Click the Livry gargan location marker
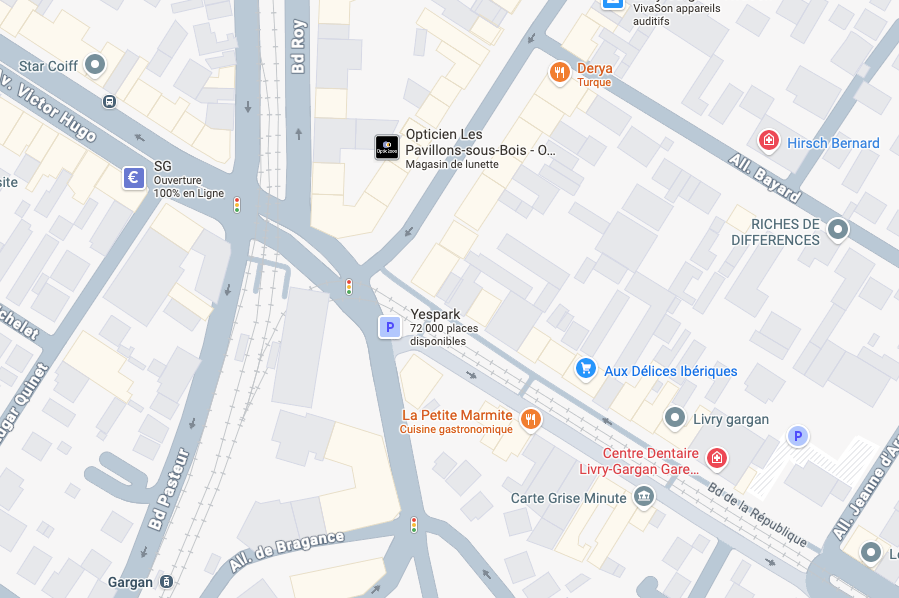The image size is (899, 598). [675, 417]
